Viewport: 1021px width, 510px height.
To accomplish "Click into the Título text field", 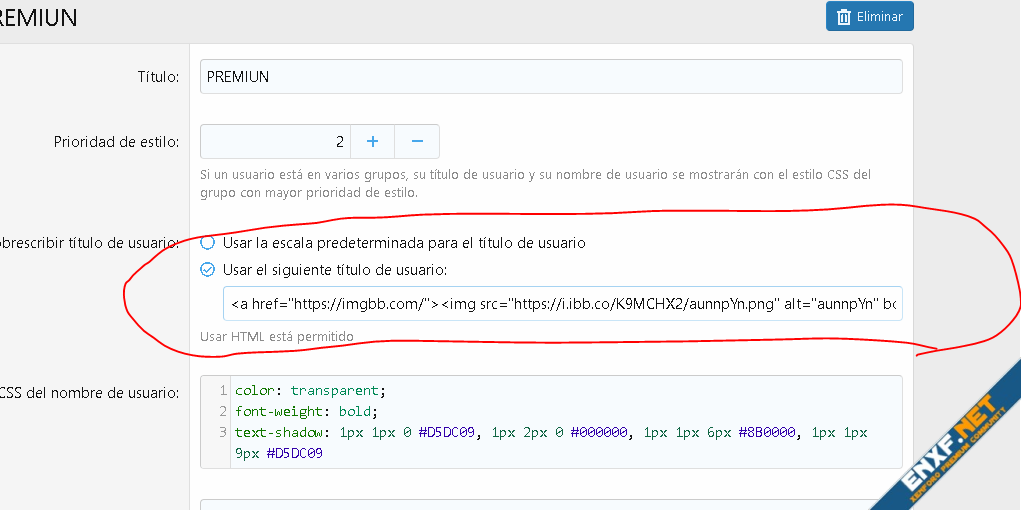I will tap(550, 77).
